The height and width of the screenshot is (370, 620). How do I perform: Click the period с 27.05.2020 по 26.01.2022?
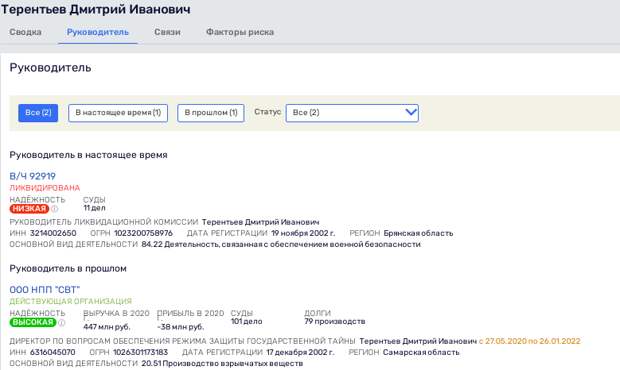[x=529, y=341]
